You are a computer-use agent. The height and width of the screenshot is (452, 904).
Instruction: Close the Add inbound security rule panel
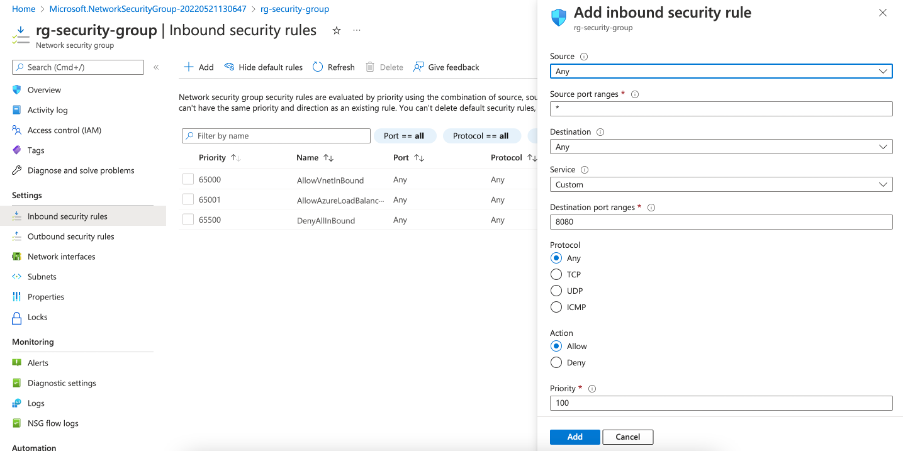883,13
